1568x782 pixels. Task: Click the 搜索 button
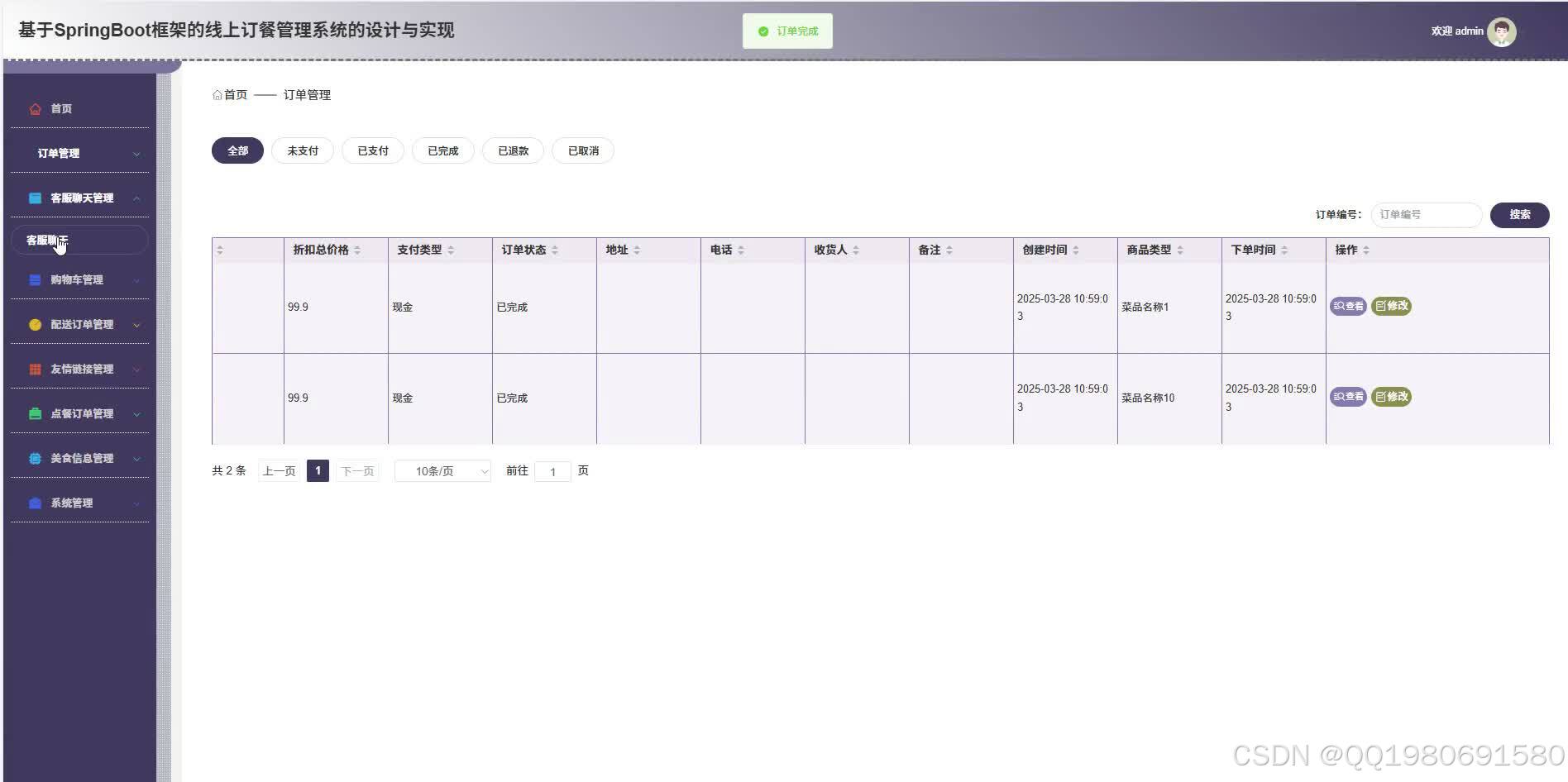[x=1519, y=215]
